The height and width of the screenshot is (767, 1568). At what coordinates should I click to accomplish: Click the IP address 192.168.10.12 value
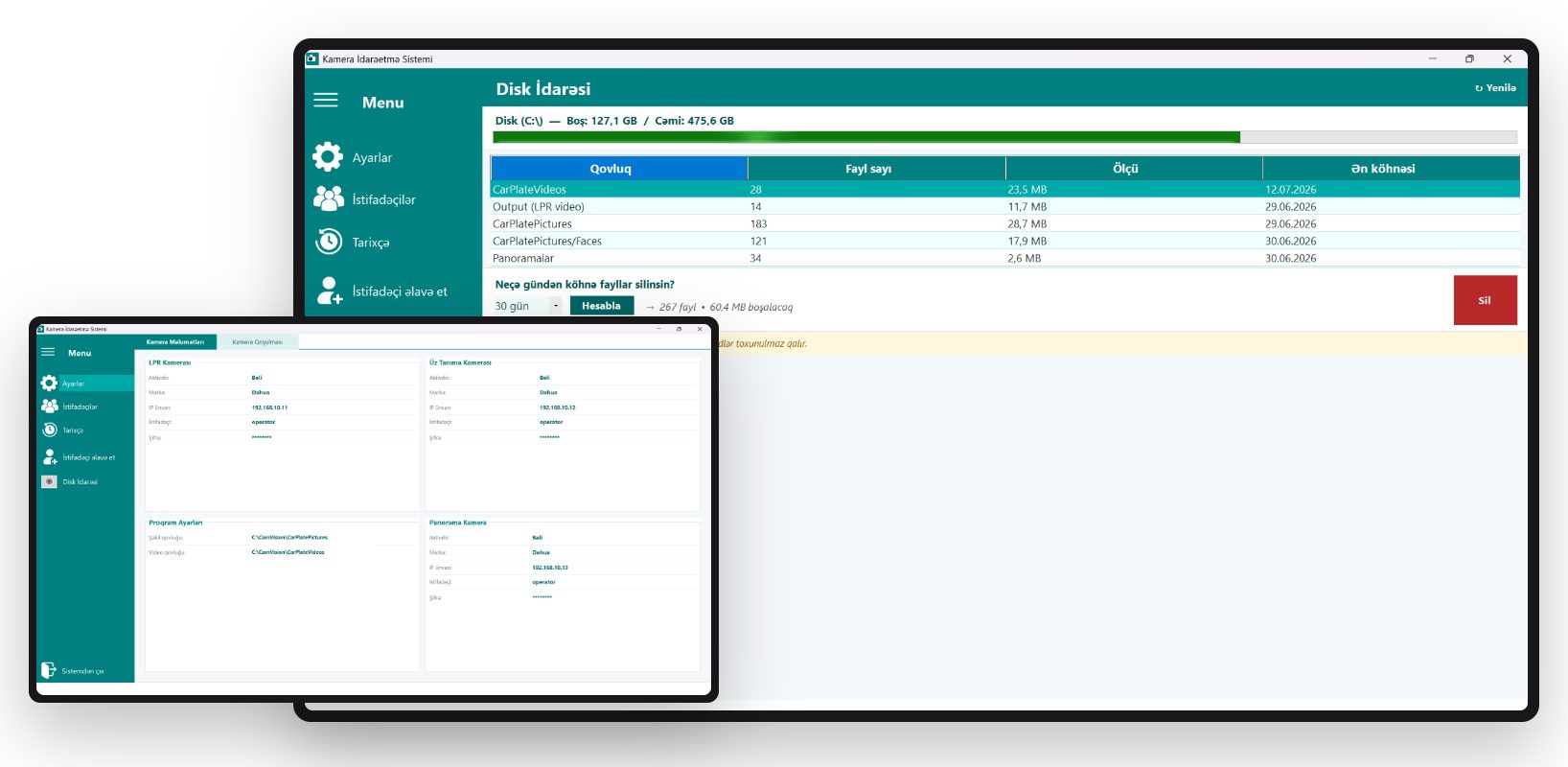pyautogui.click(x=557, y=407)
